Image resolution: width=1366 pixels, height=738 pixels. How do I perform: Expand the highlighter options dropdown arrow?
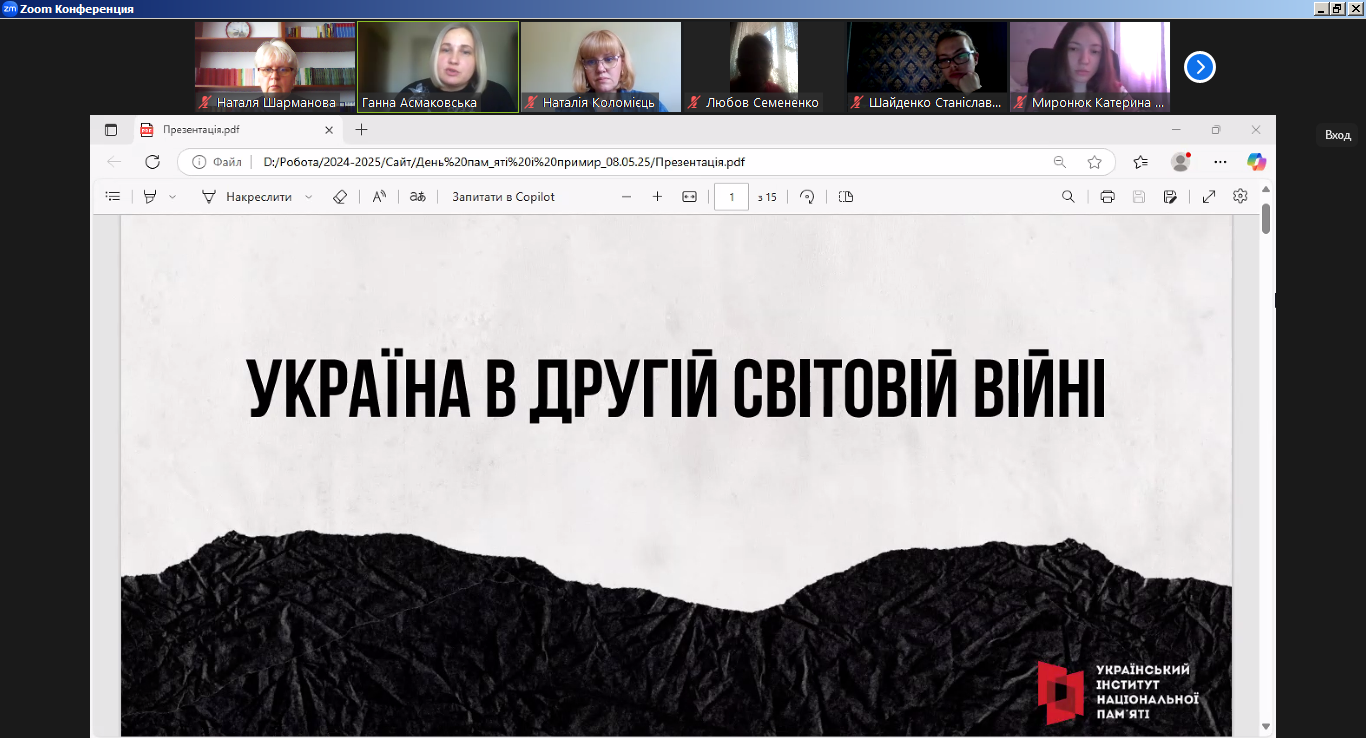click(172, 197)
